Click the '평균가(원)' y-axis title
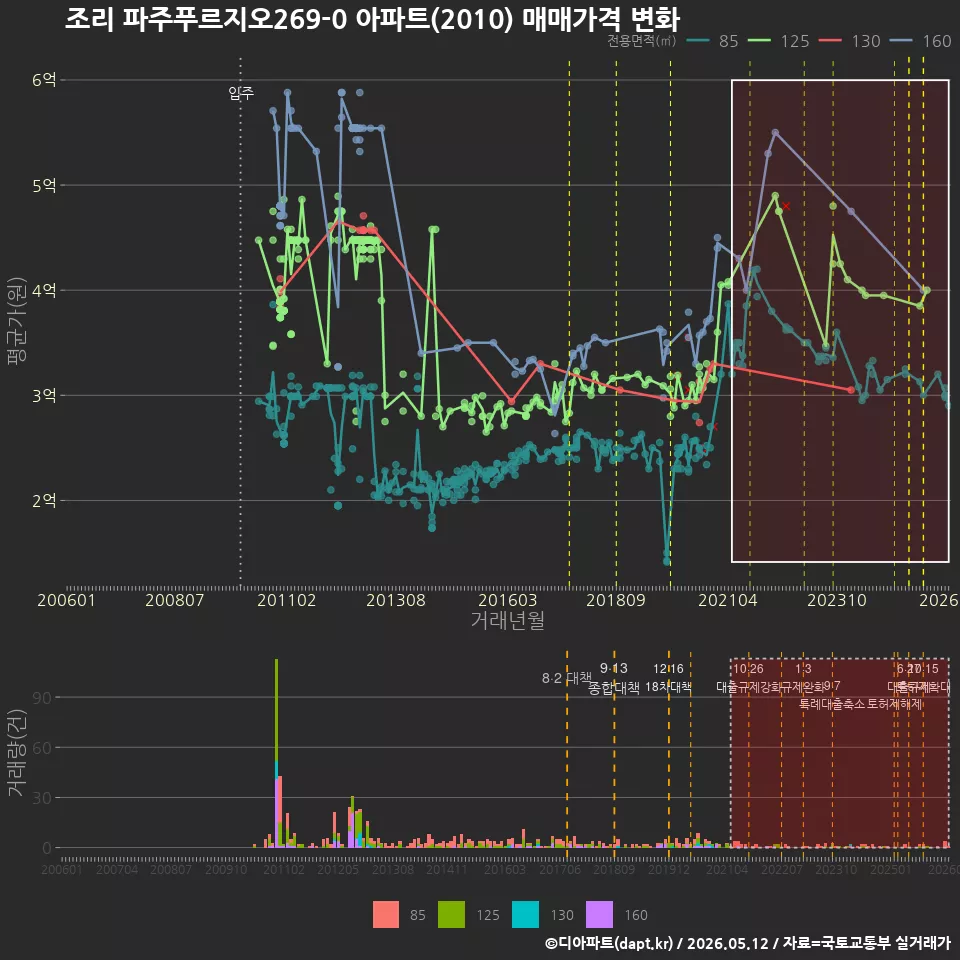The image size is (960, 960). pyautogui.click(x=17, y=321)
